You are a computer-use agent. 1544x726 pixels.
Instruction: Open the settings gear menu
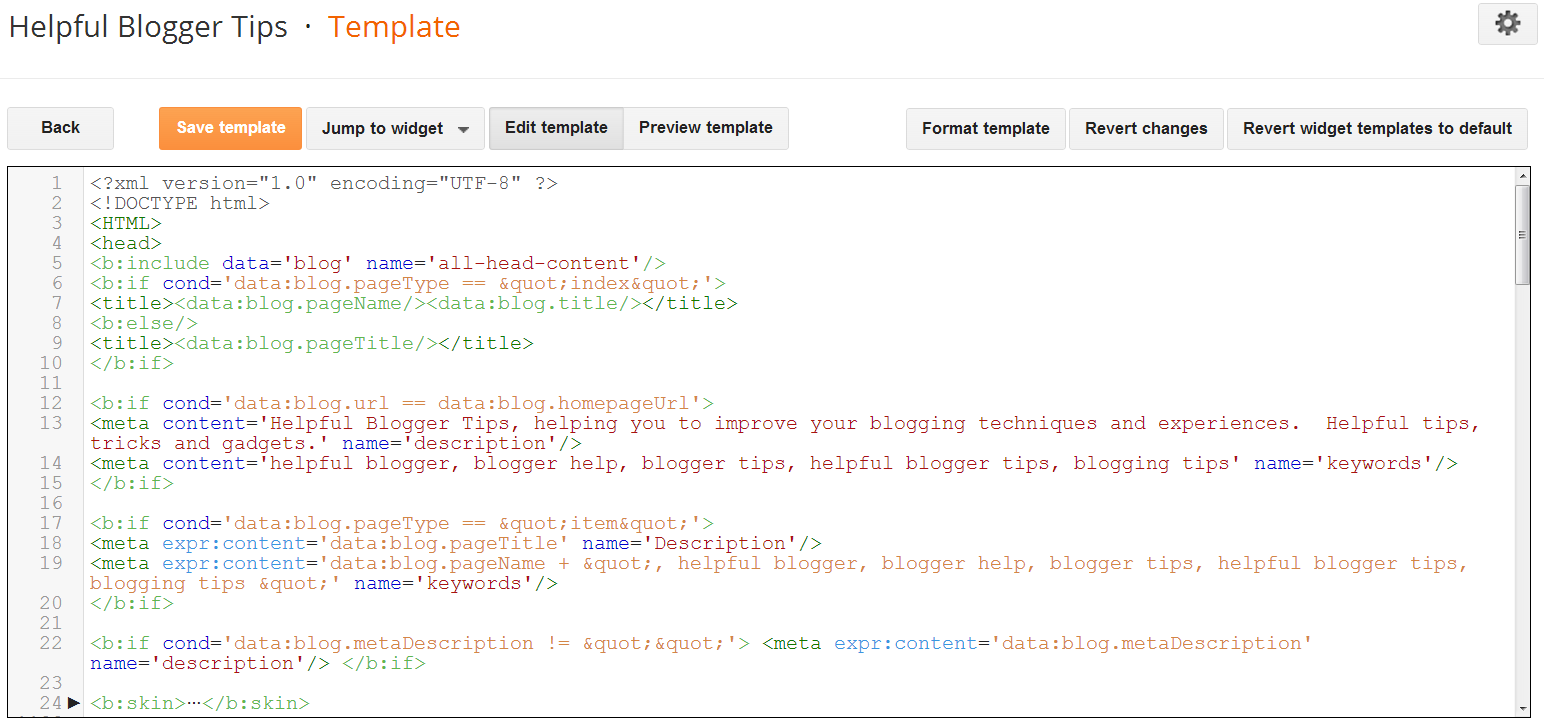(x=1507, y=24)
